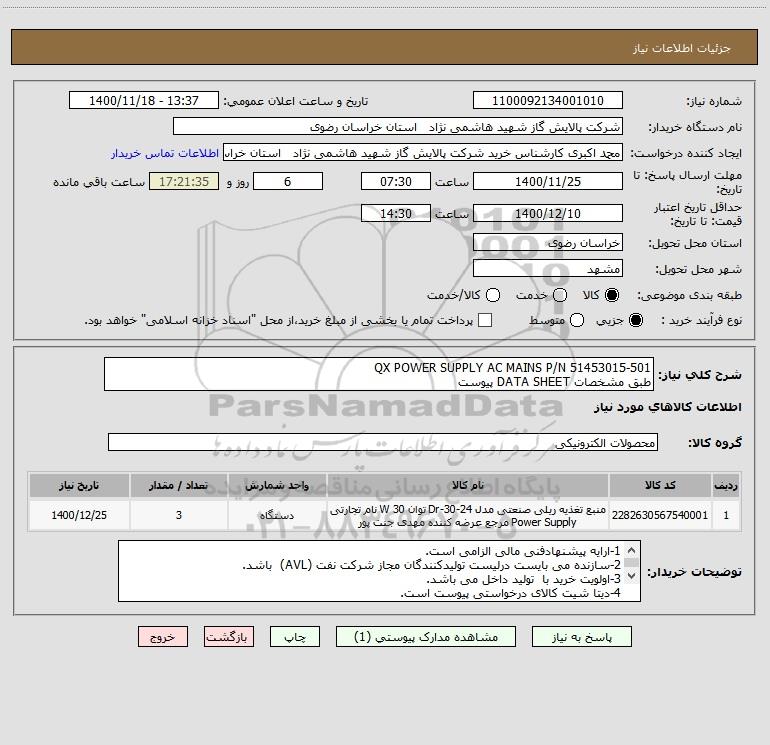Click the need number field 1100092134001010
This screenshot has width=770, height=745.
[548, 101]
